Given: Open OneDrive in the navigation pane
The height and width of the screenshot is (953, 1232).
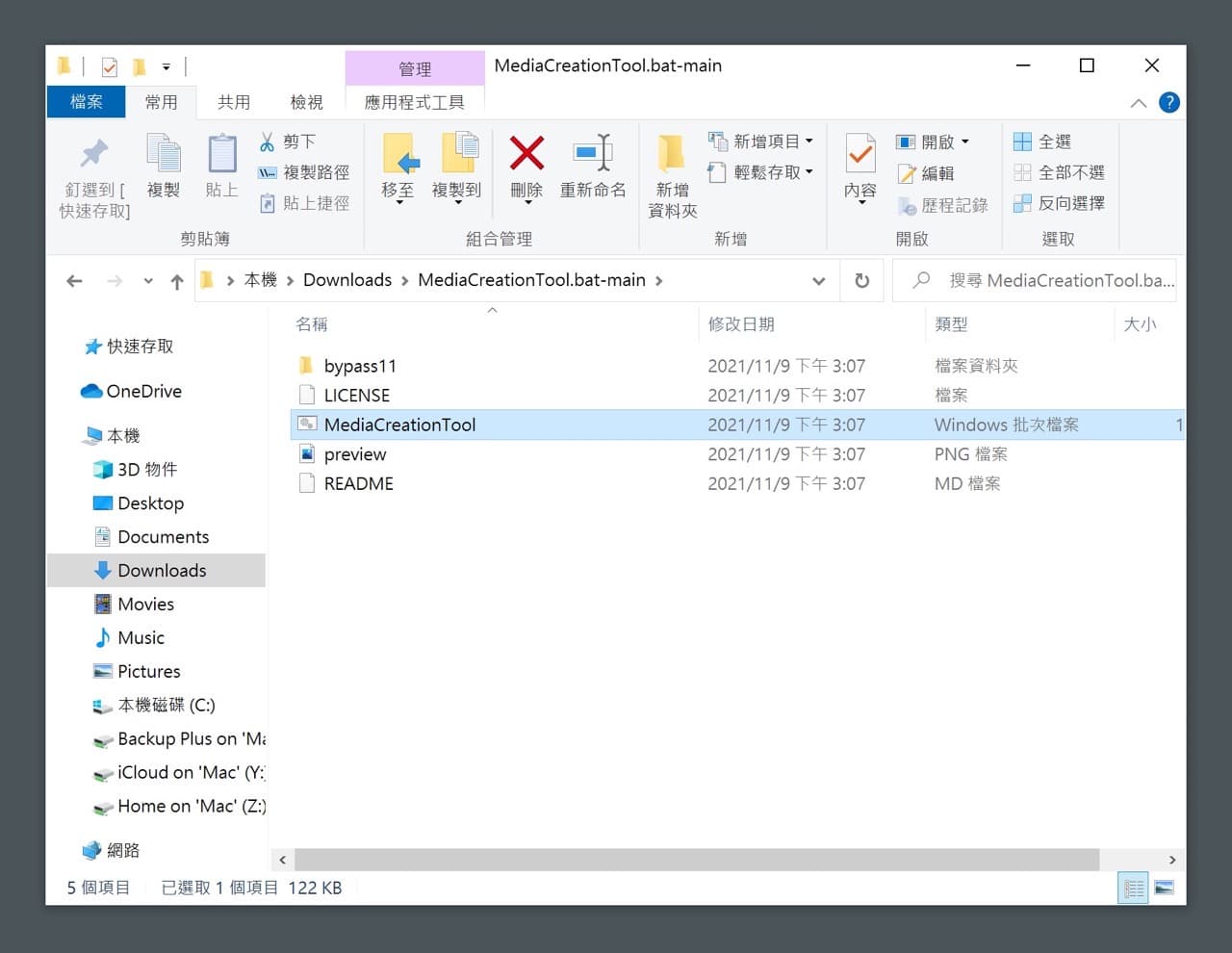Looking at the screenshot, I should click(x=143, y=391).
